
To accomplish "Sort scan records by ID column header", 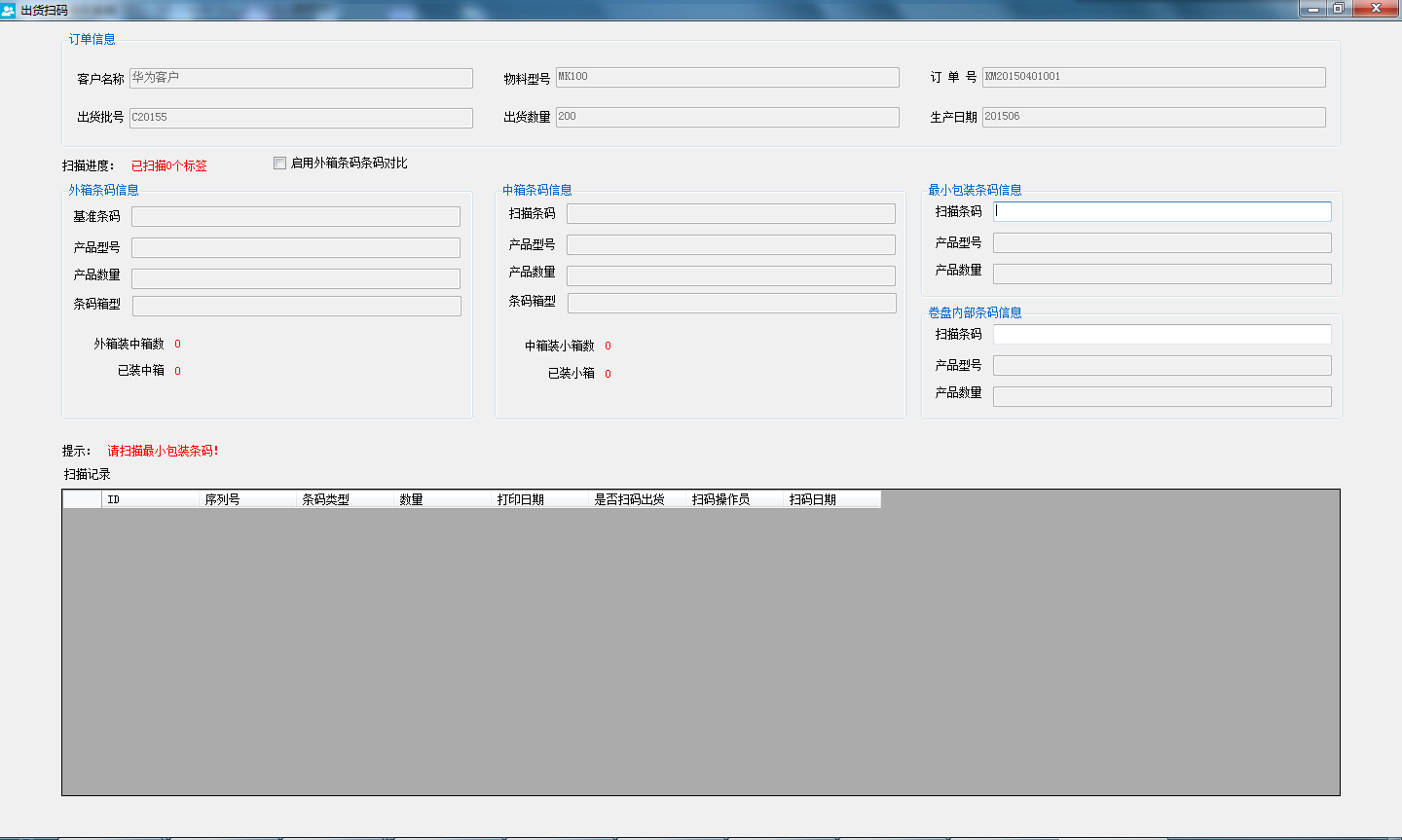I will (x=150, y=499).
